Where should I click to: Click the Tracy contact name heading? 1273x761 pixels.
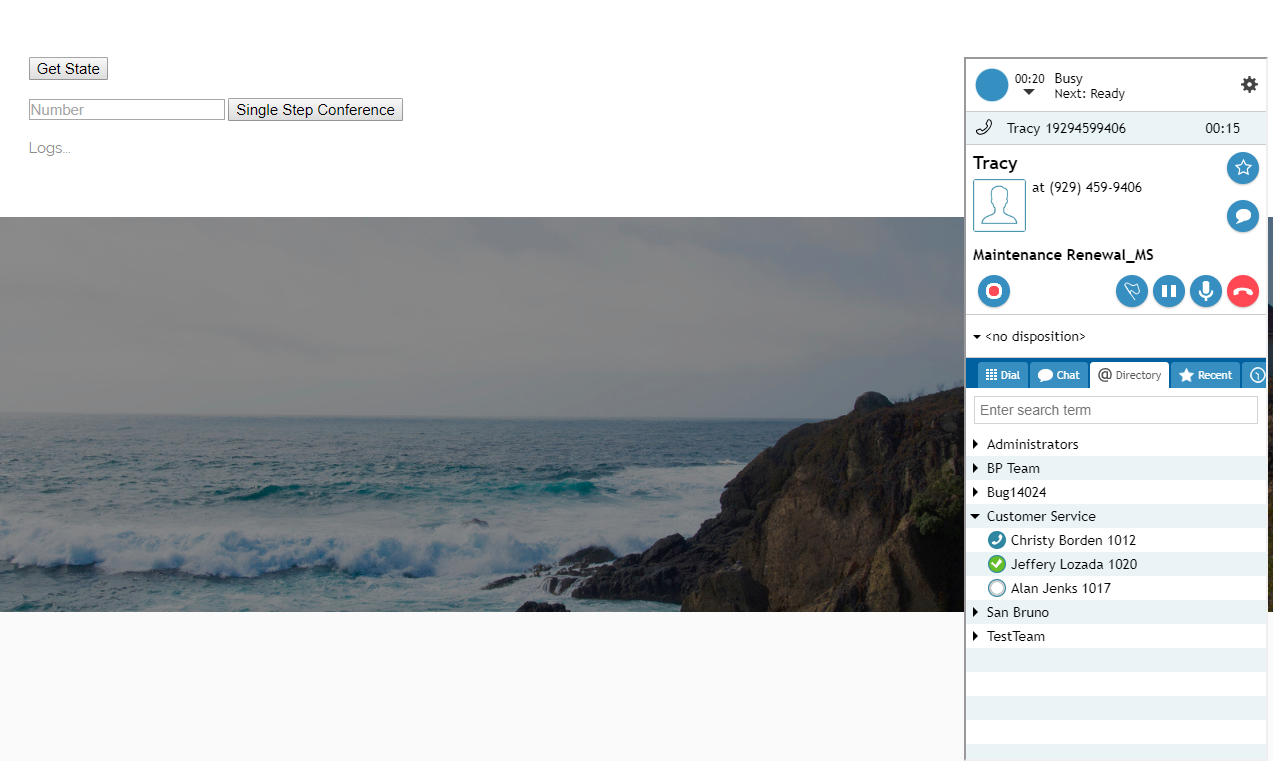pos(995,163)
